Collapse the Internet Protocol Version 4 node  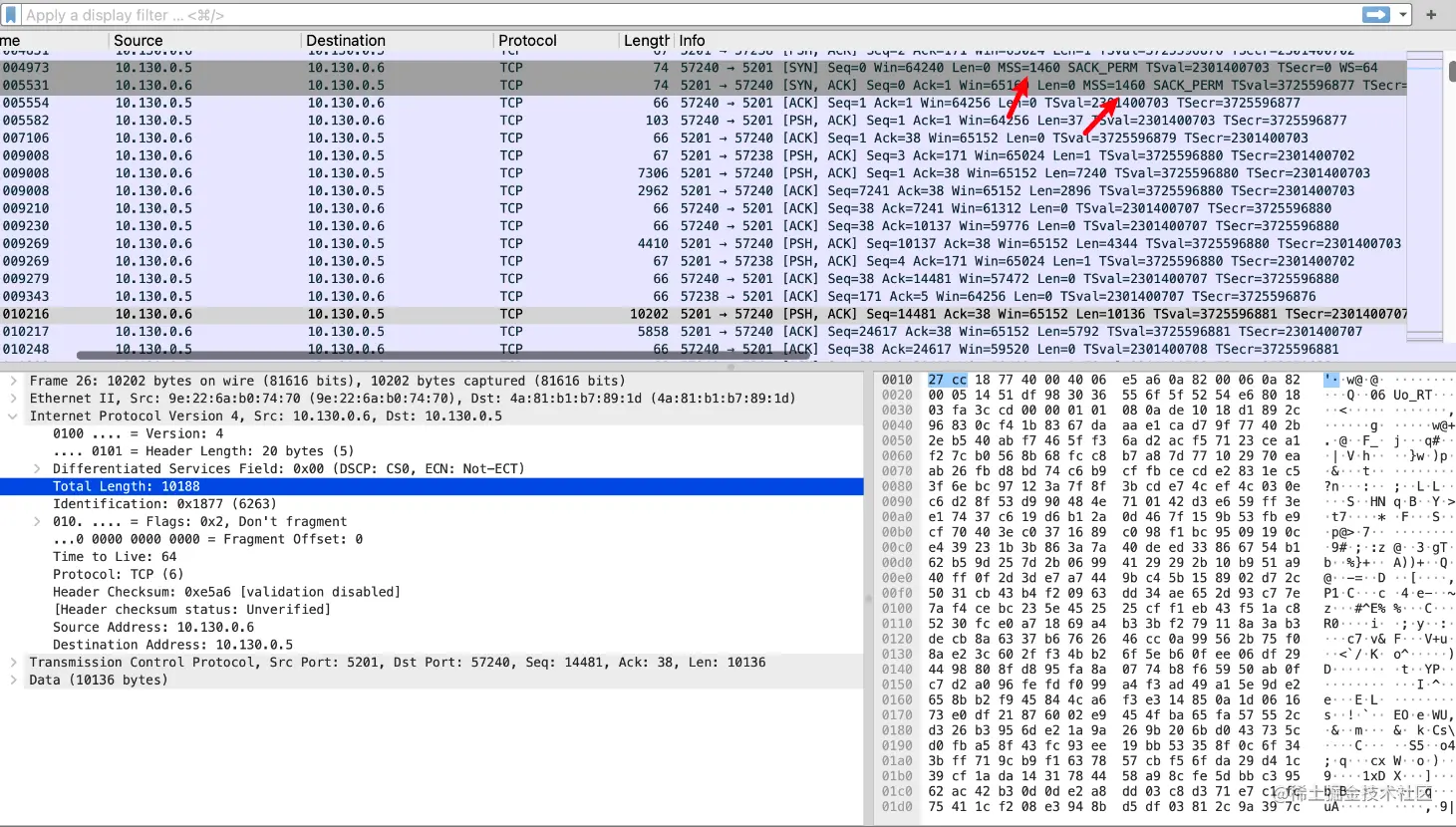tap(13, 416)
